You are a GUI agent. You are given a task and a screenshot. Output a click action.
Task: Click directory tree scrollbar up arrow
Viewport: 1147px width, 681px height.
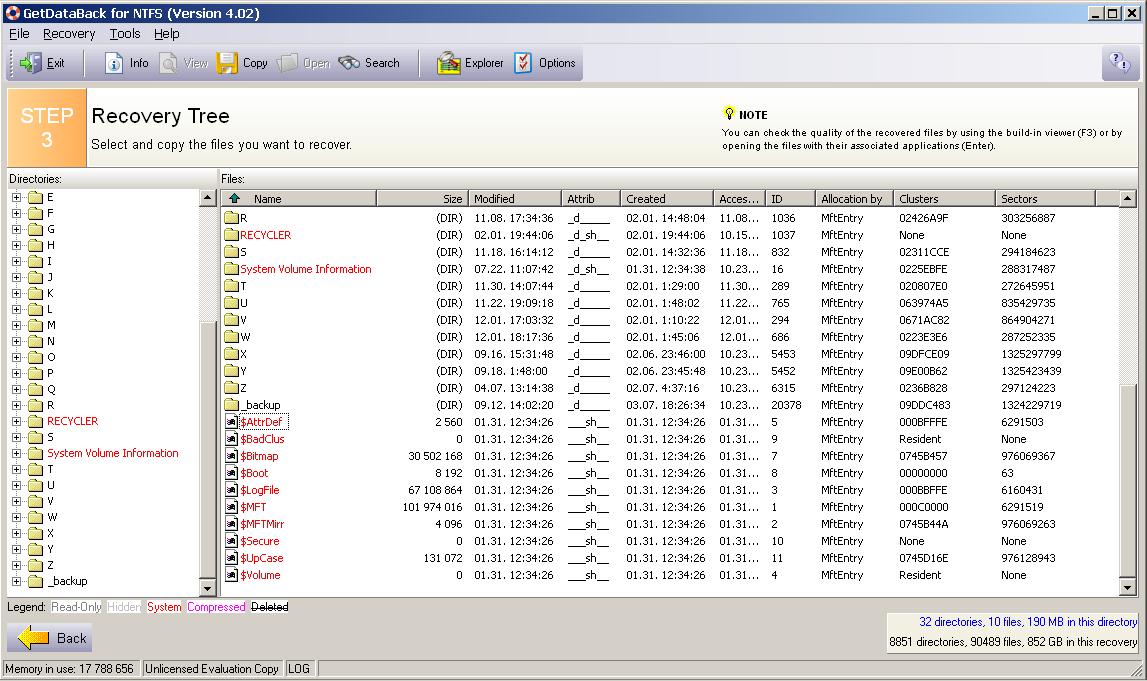[x=207, y=197]
